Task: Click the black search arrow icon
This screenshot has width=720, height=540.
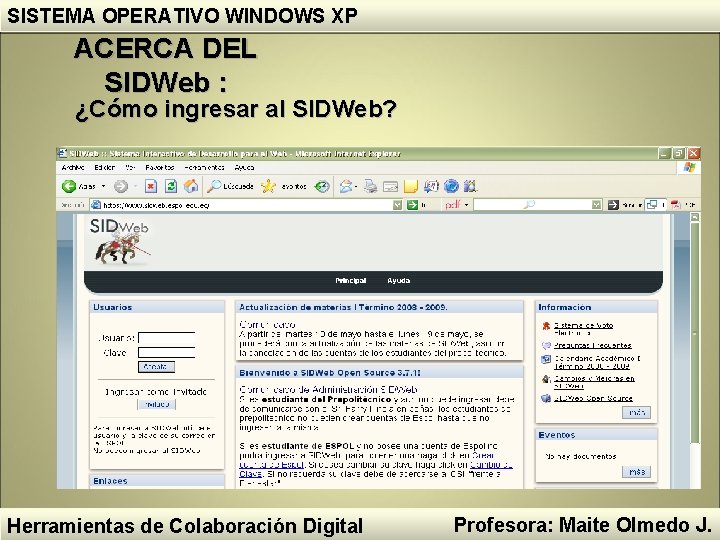Action: (613, 205)
